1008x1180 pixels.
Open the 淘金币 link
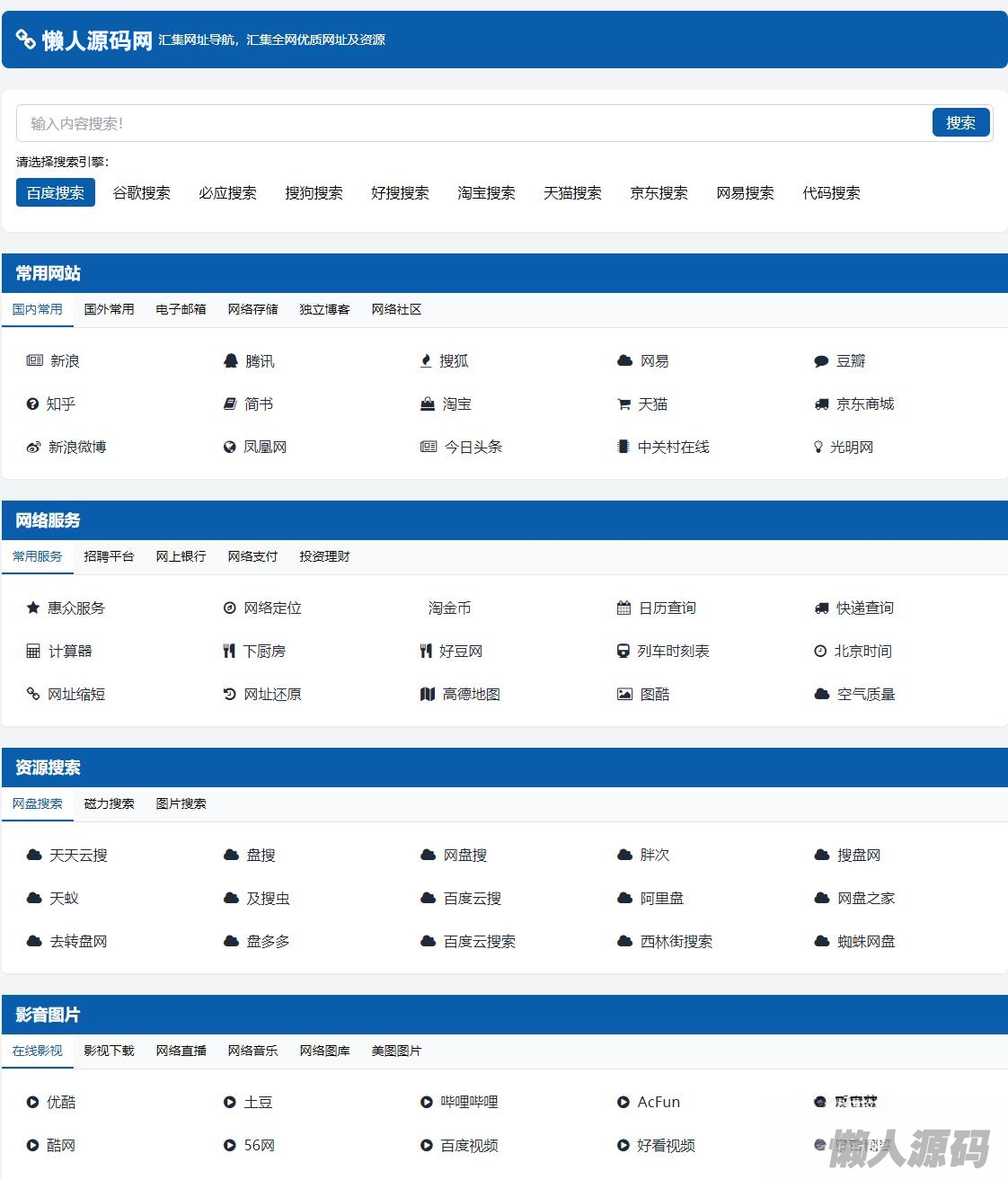click(x=449, y=608)
